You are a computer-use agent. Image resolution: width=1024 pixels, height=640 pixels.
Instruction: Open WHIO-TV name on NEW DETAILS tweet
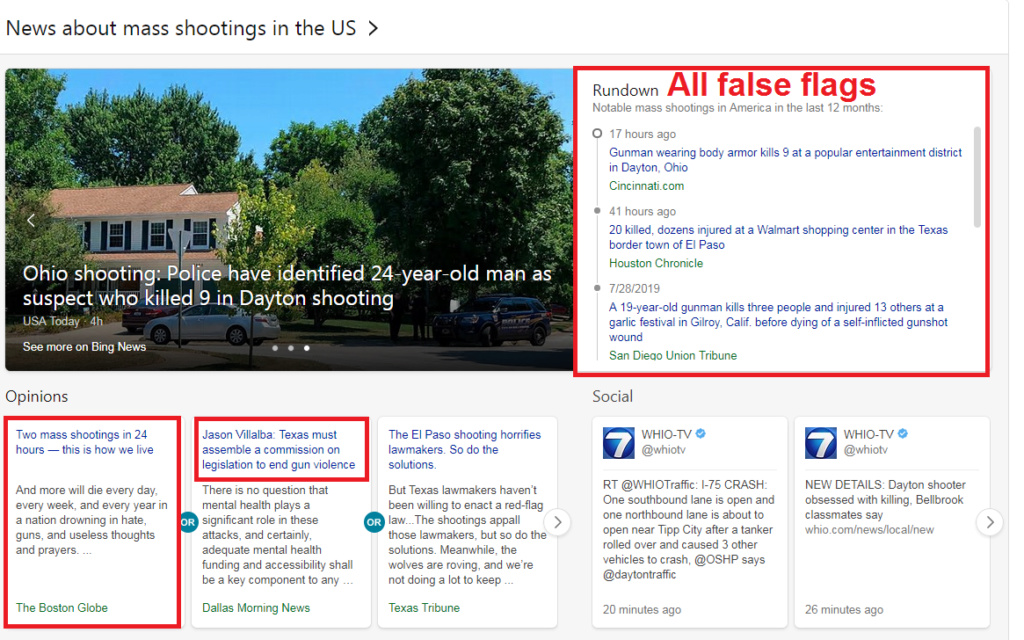pos(869,434)
